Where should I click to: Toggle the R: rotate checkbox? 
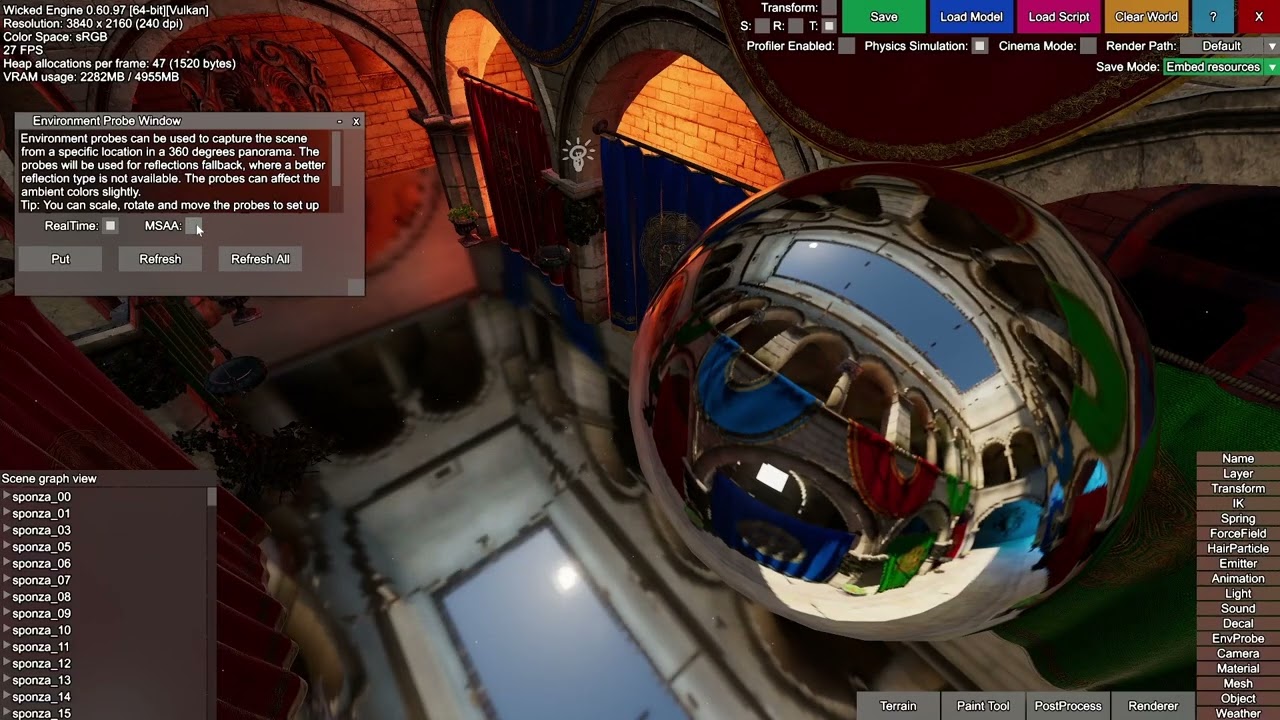coord(795,26)
